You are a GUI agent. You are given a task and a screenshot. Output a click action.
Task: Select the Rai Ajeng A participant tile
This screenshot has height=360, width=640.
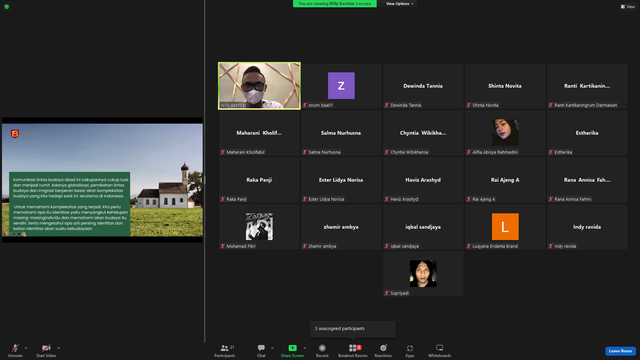505,180
